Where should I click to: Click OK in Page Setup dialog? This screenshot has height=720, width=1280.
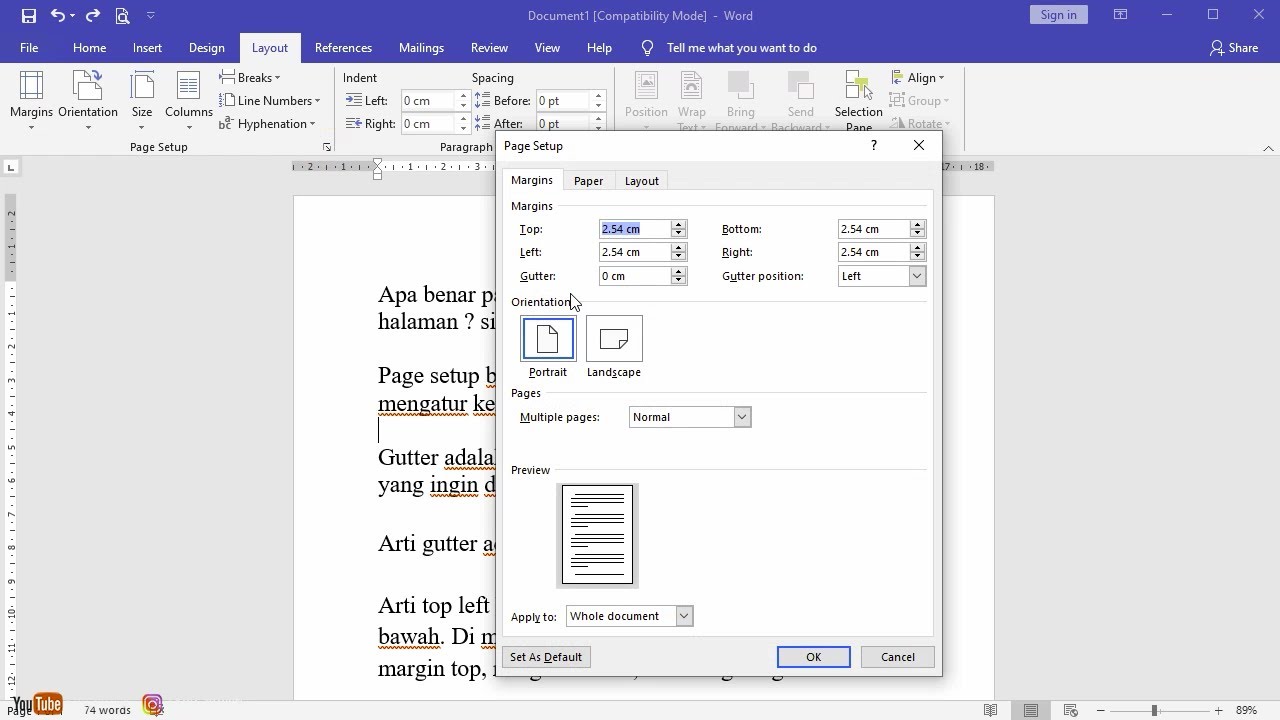[814, 657]
